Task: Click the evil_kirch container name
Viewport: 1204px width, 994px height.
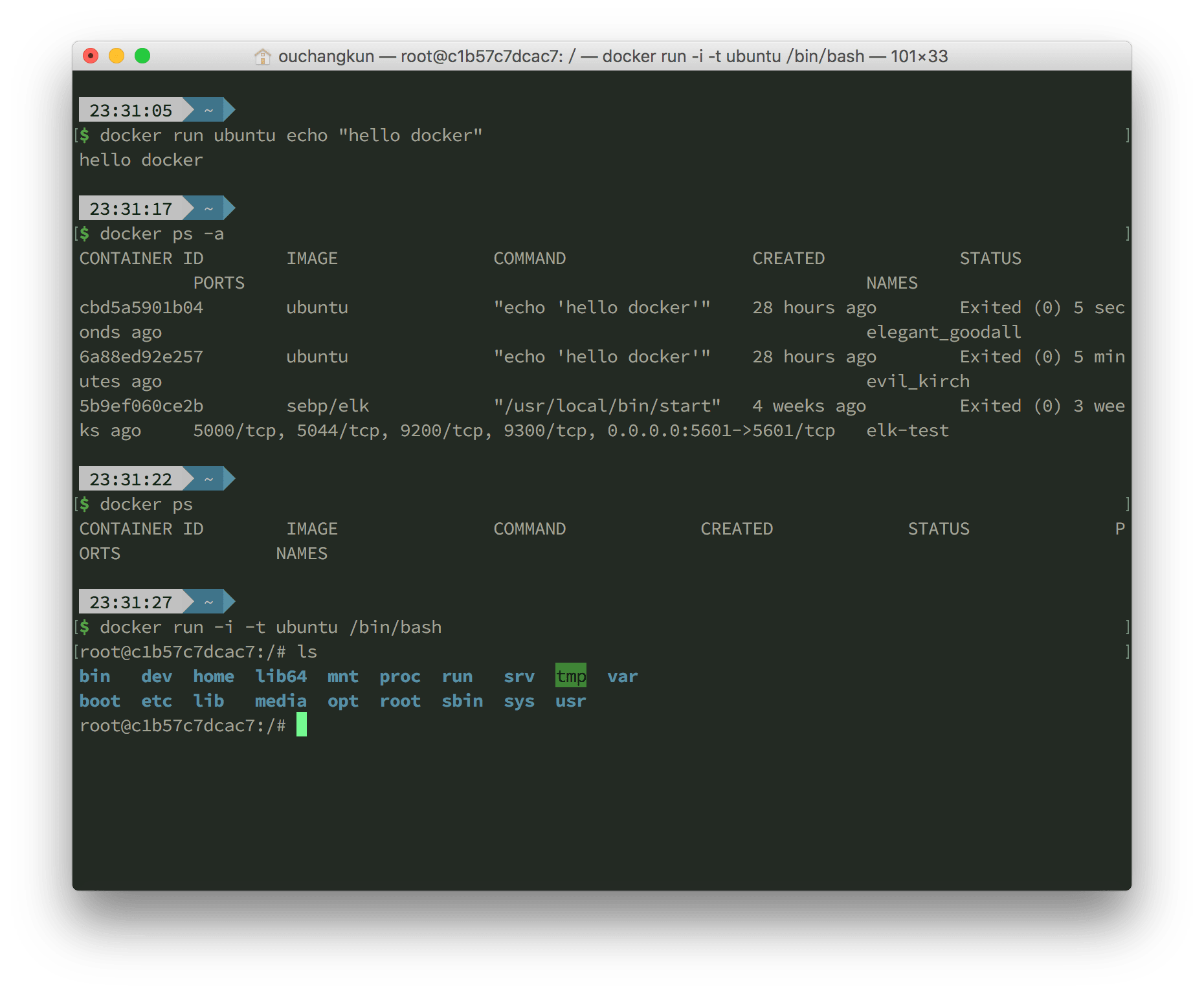Action: click(917, 381)
